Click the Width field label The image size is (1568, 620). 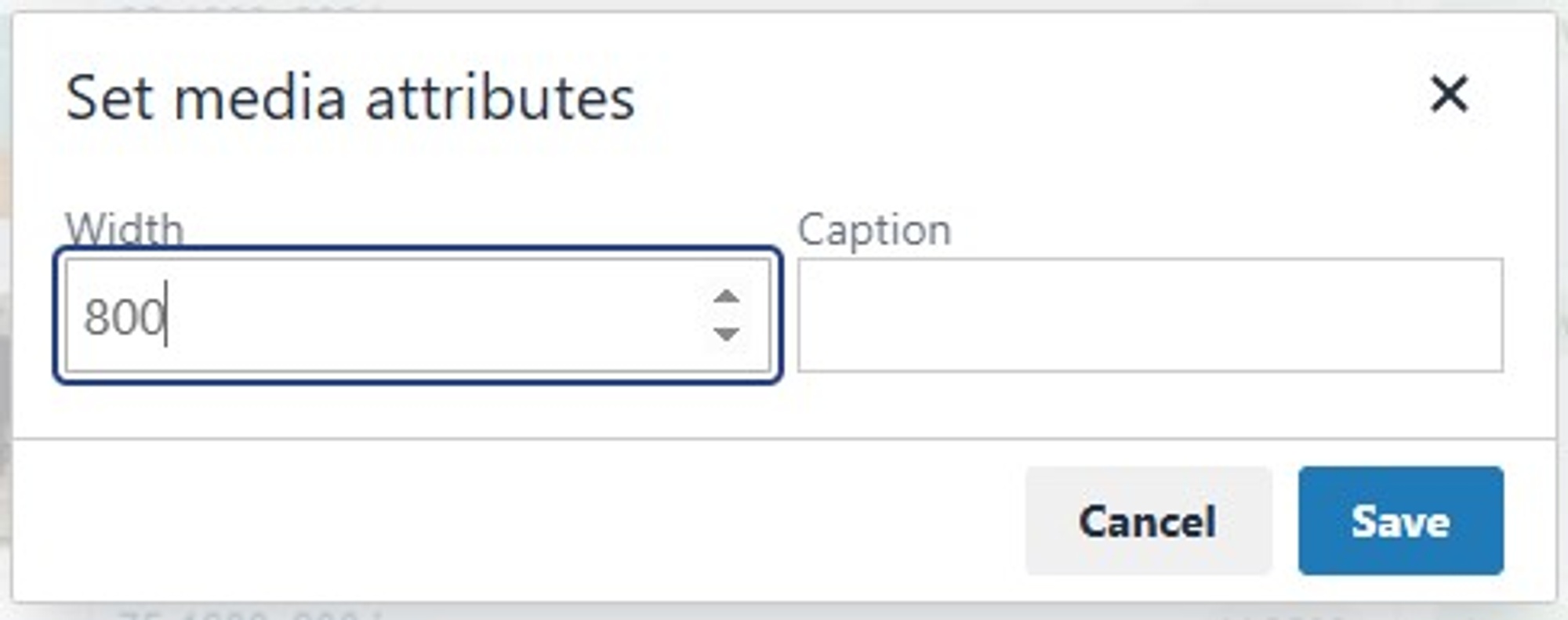click(123, 230)
